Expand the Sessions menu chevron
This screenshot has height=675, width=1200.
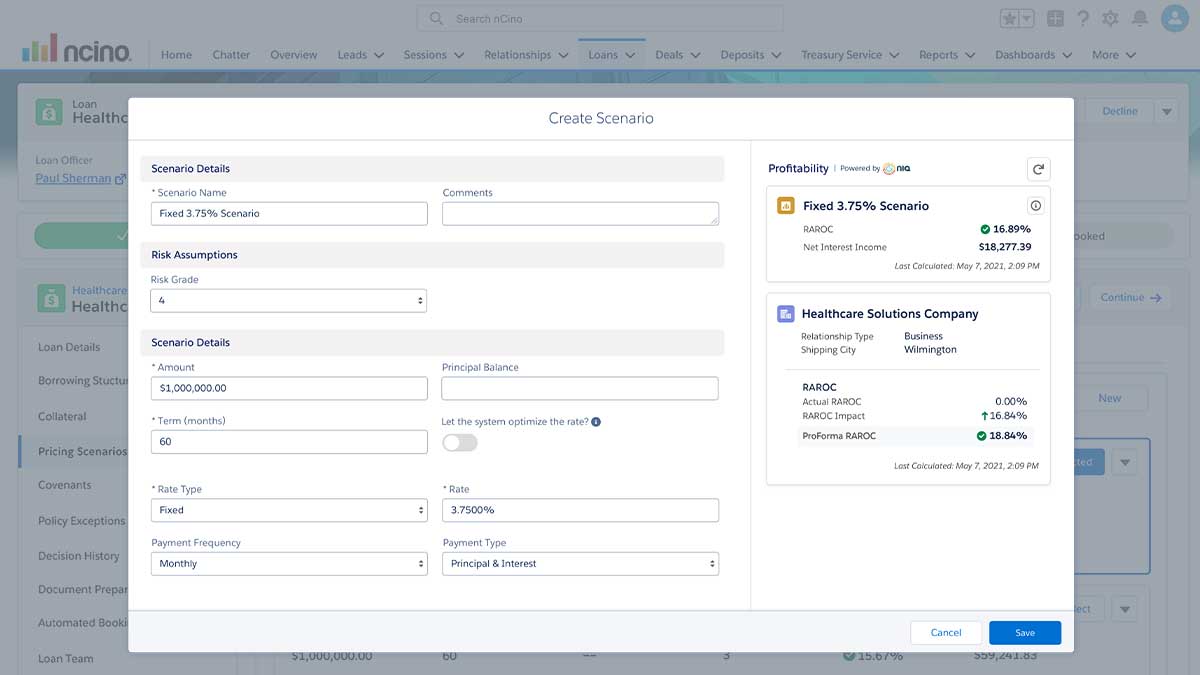coord(459,55)
